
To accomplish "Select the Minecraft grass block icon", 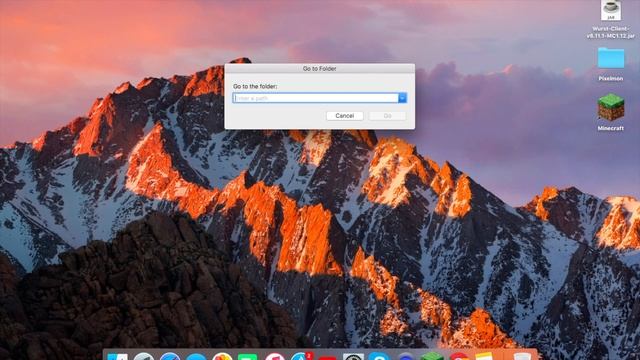I will [x=611, y=107].
